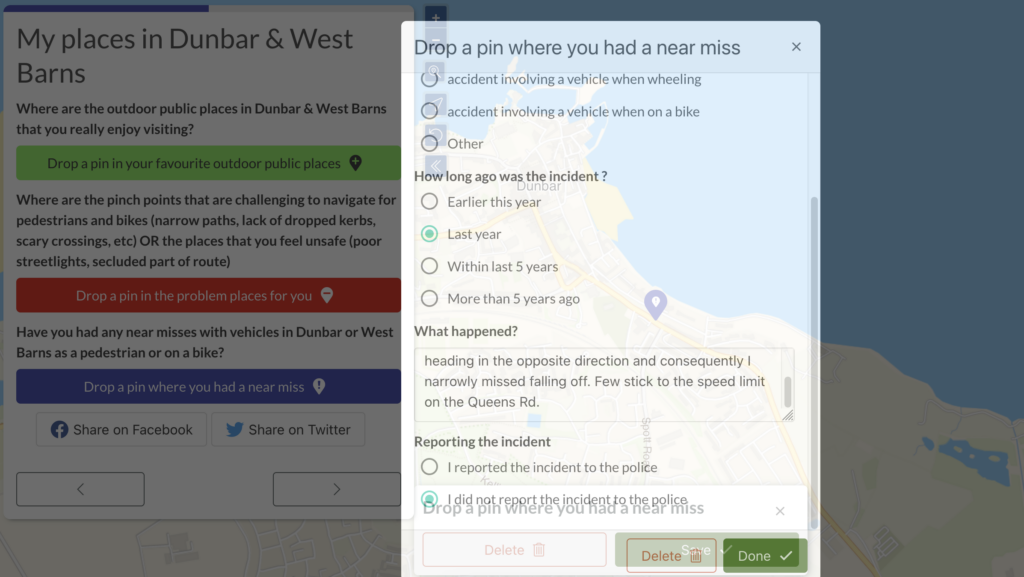
Task: Go to next page with right chevron
Action: pos(336,489)
